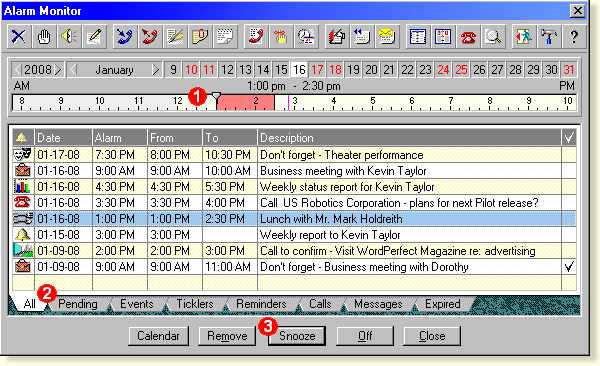Click the clock with calendar icon
The width and height of the screenshot is (600, 366).
point(306,37)
